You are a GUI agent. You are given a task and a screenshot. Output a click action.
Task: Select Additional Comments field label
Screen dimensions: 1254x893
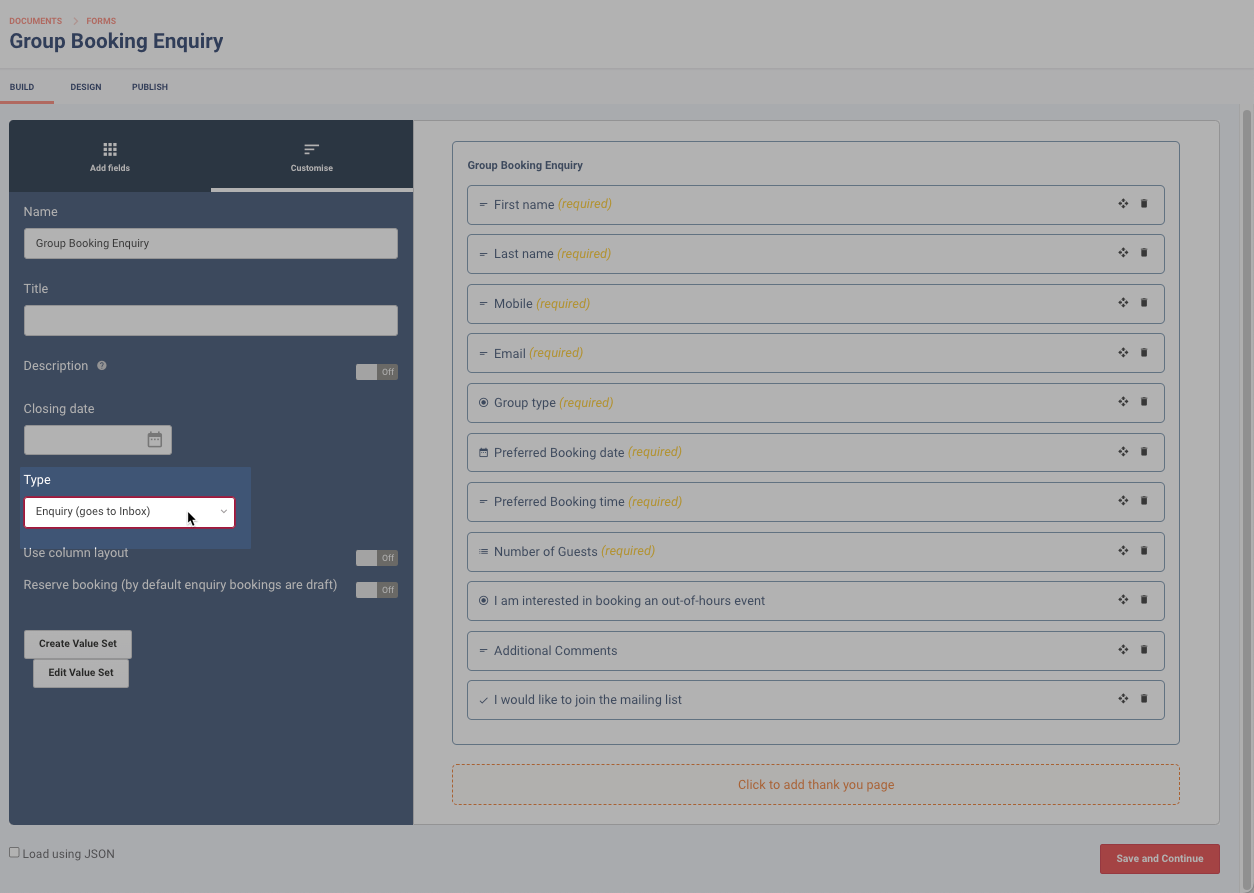pos(556,651)
